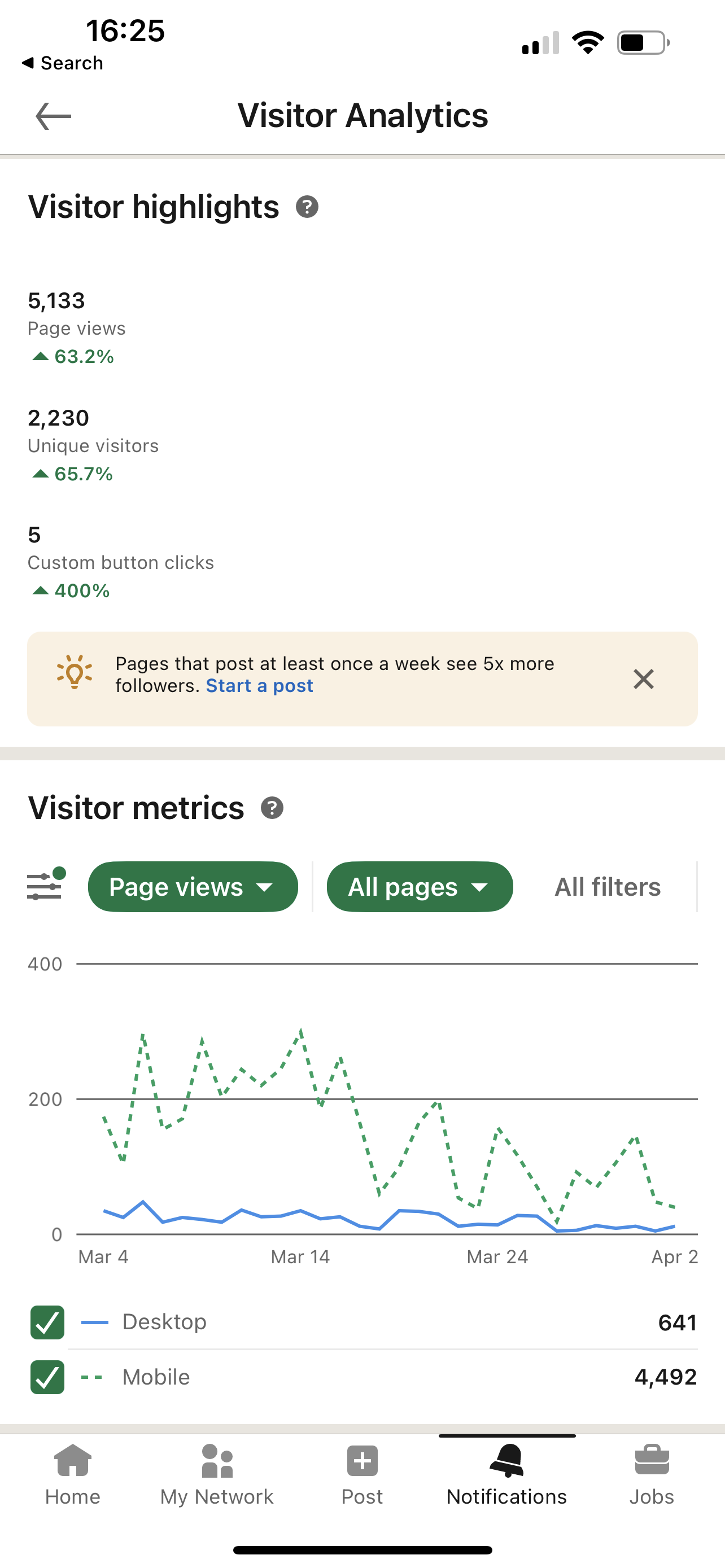This screenshot has height=1568, width=725.
Task: Open the filter sliders icon
Action: [x=45, y=886]
